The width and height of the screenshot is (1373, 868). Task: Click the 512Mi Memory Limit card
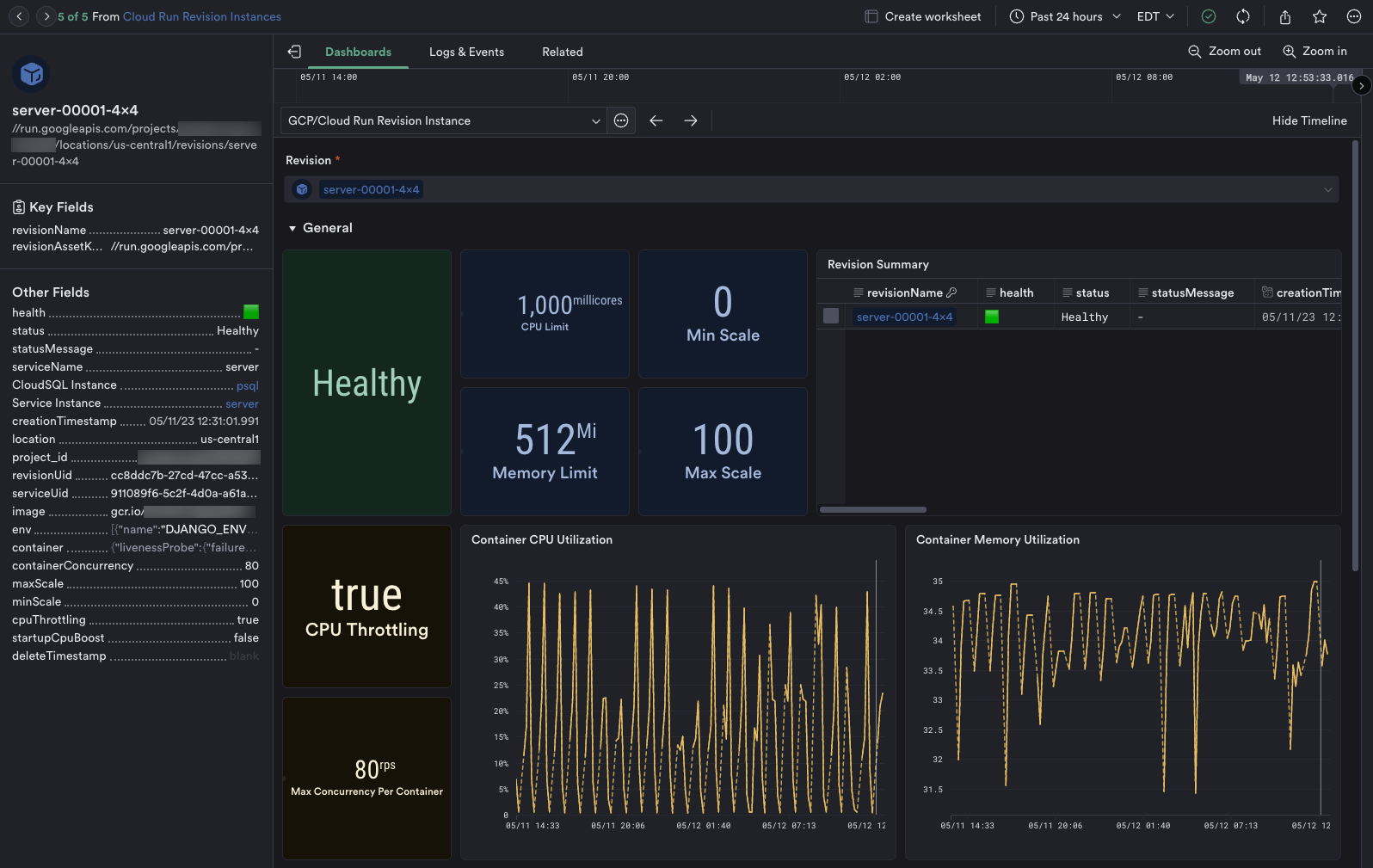click(545, 452)
